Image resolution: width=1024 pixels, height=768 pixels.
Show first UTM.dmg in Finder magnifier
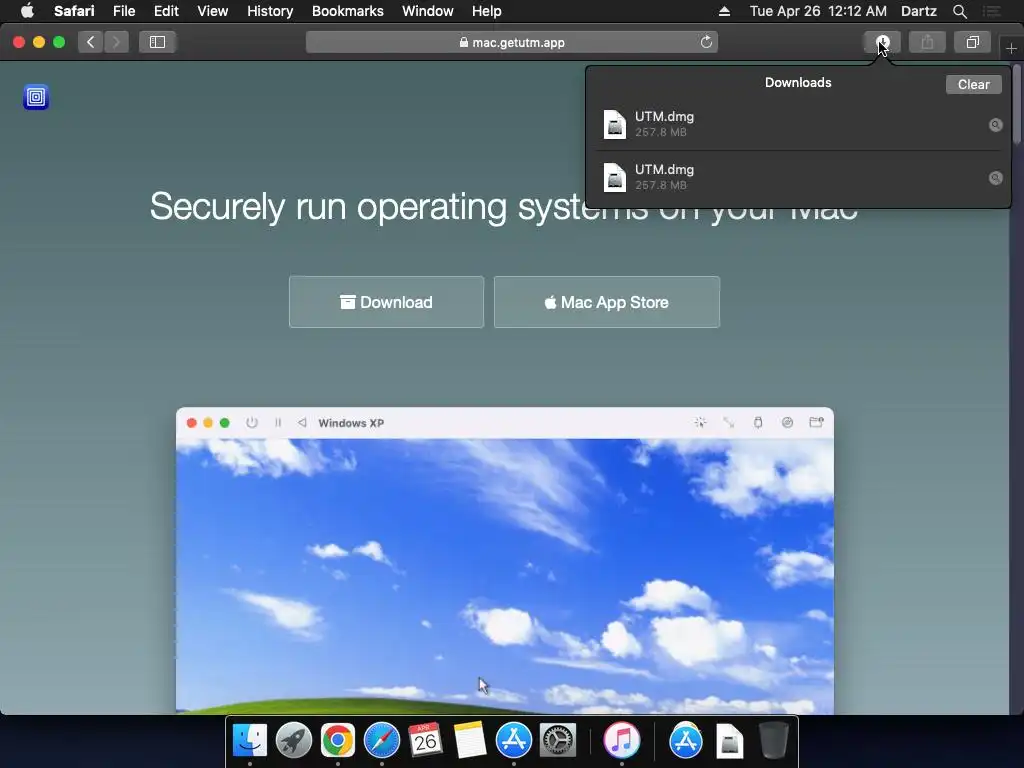click(x=995, y=125)
